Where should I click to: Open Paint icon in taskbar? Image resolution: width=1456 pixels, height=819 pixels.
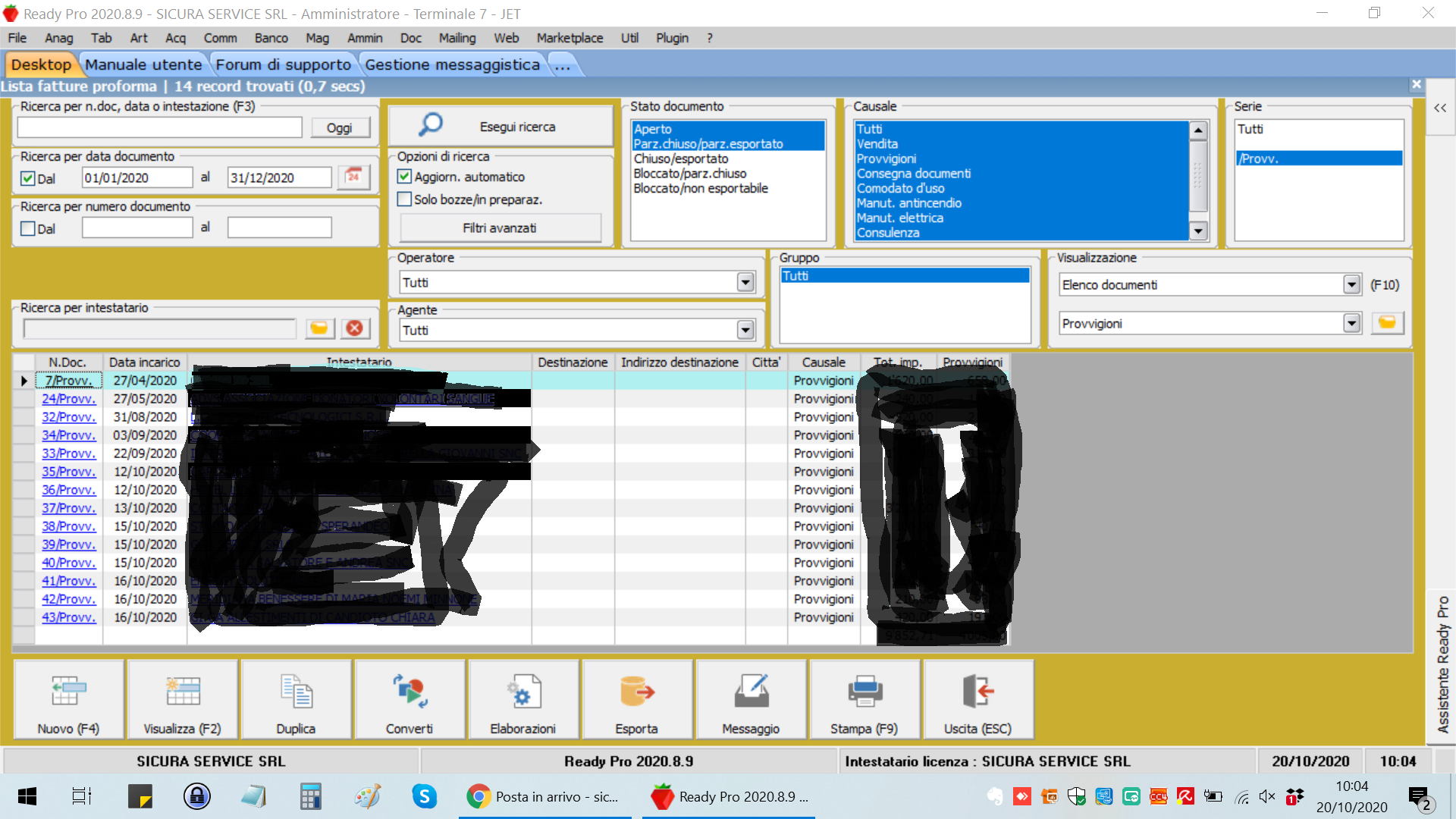368,796
